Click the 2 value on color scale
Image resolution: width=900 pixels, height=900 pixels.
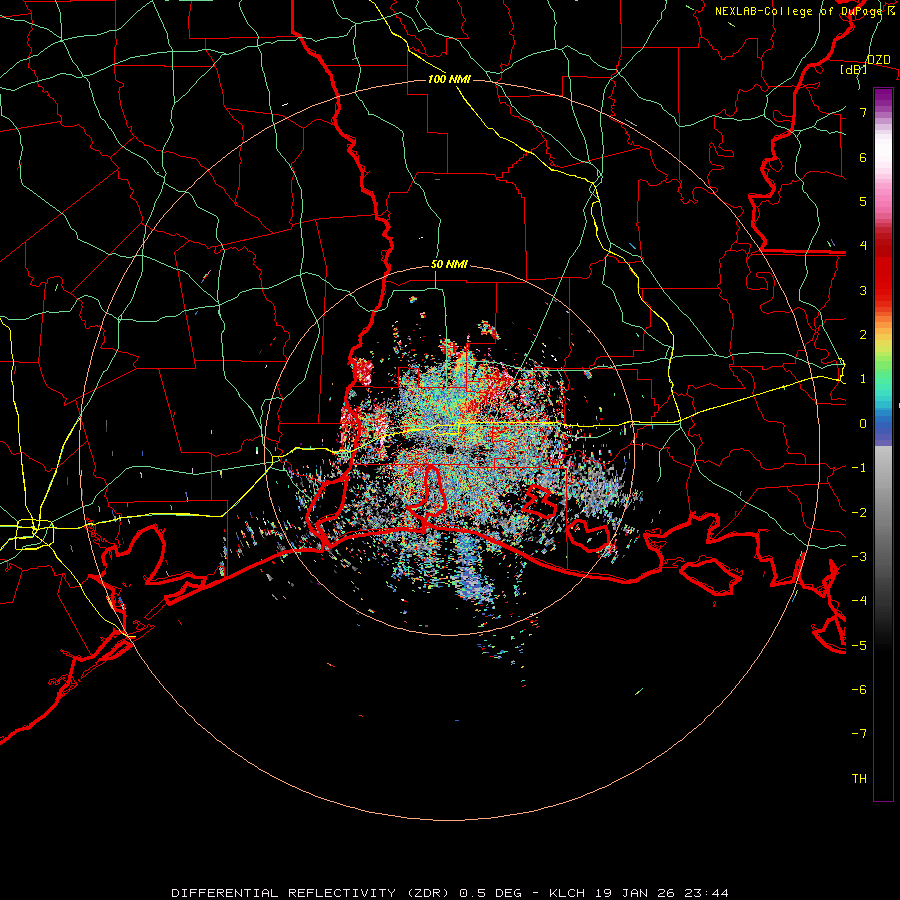pos(863,335)
